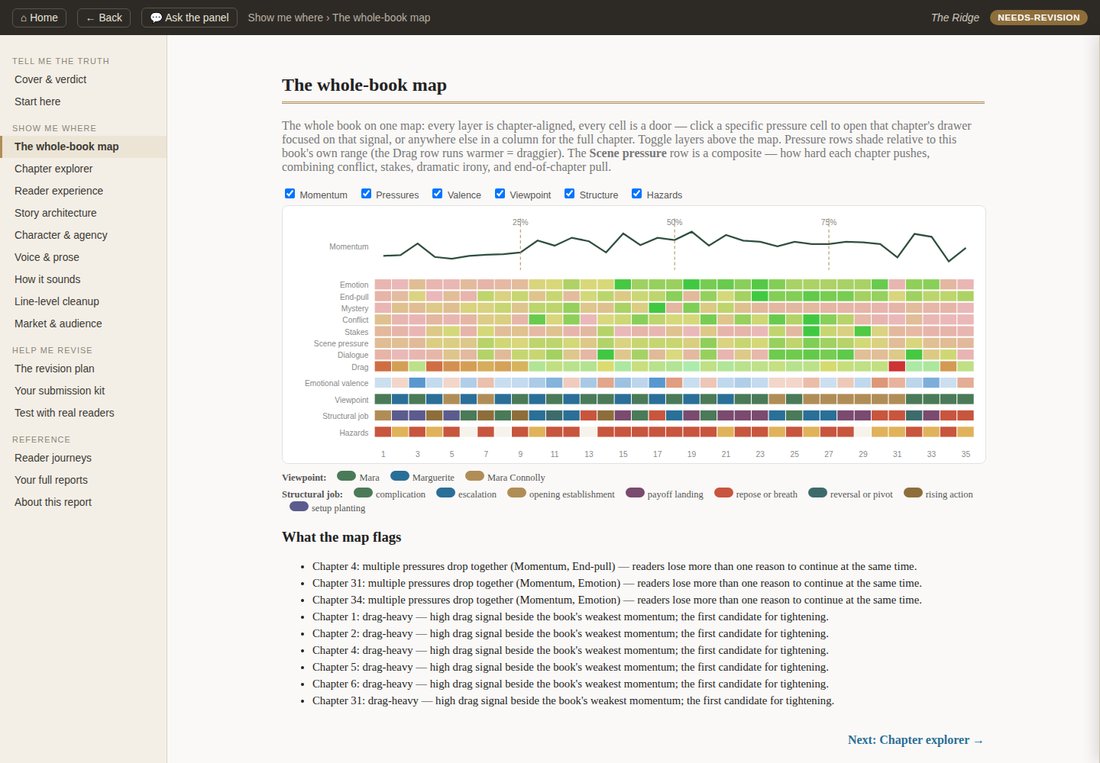Select the Mara viewpoint legend swatch
Image resolution: width=1100 pixels, height=763 pixels.
coord(347,476)
